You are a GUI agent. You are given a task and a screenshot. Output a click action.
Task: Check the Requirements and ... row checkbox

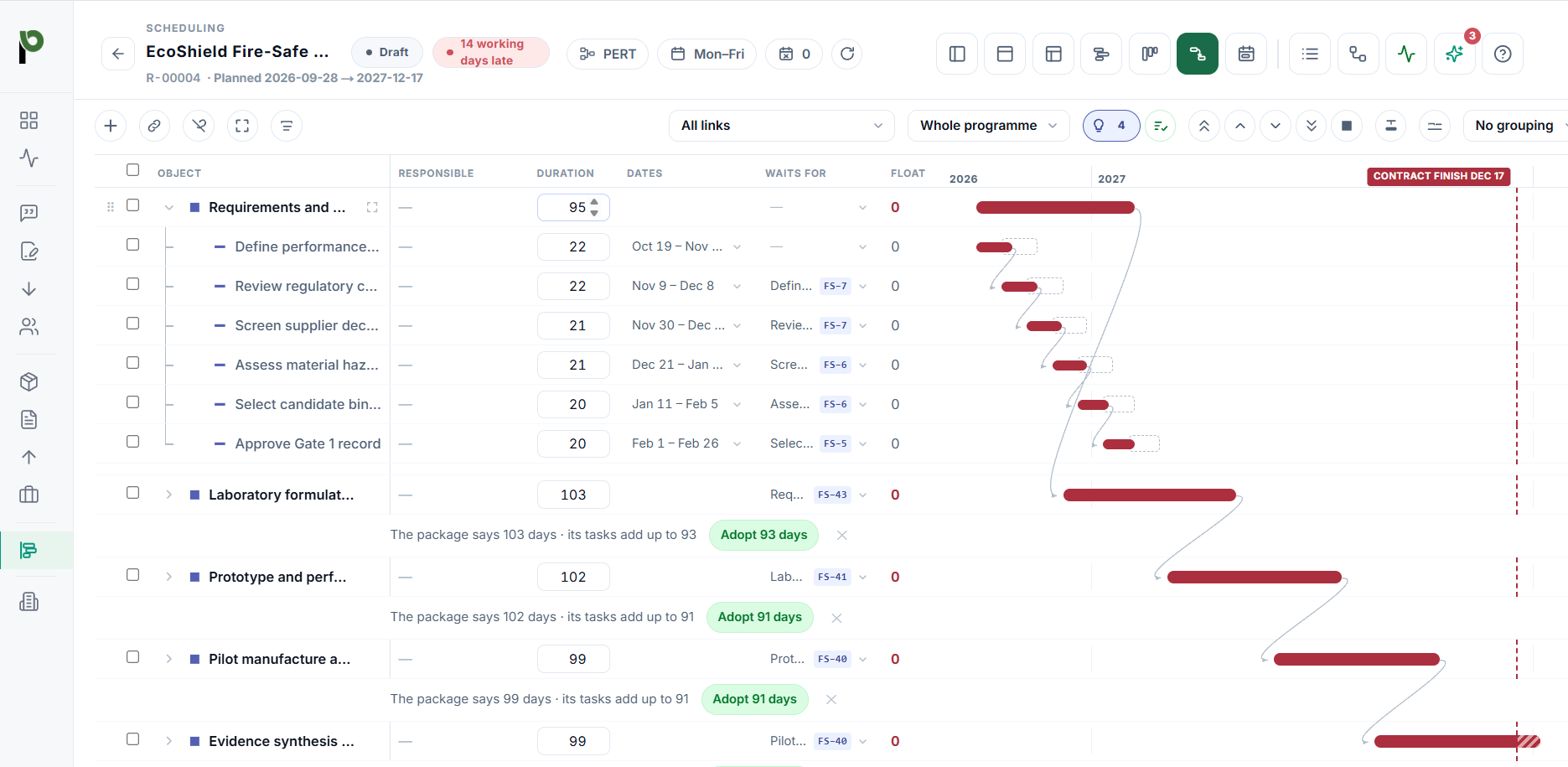(132, 205)
